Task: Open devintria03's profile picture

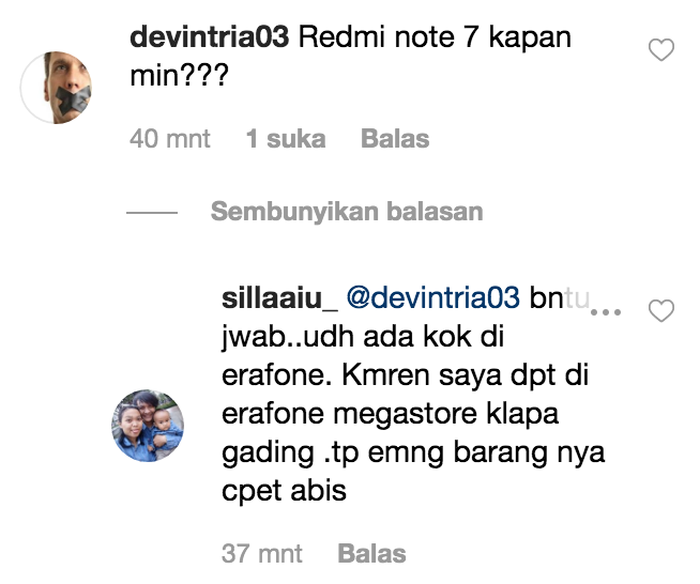Action: [56, 88]
